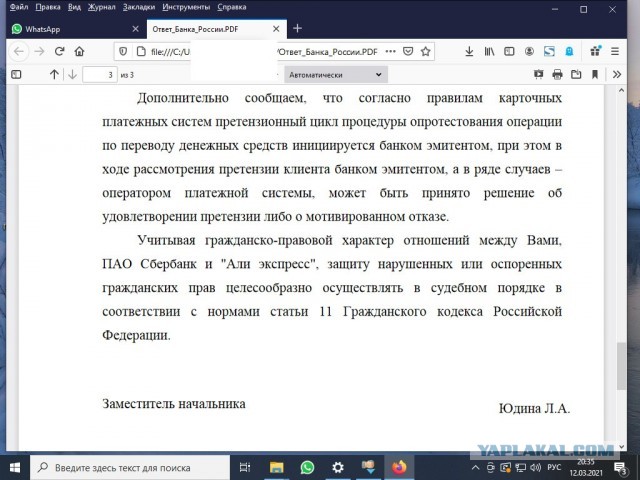Show hidden system tray icons
This screenshot has width=640, height=480.
click(475, 468)
